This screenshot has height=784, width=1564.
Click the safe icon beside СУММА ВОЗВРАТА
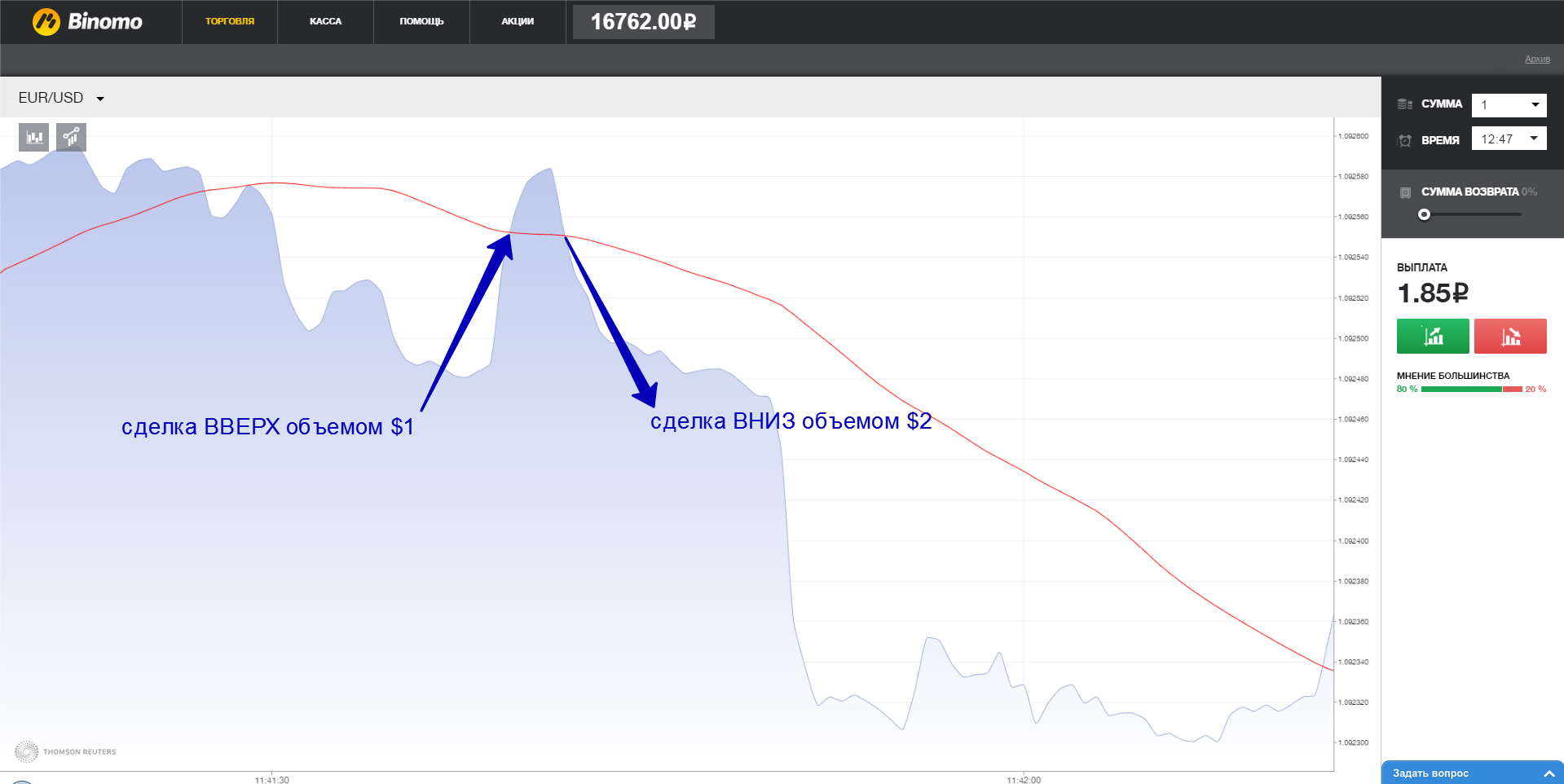click(x=1405, y=192)
